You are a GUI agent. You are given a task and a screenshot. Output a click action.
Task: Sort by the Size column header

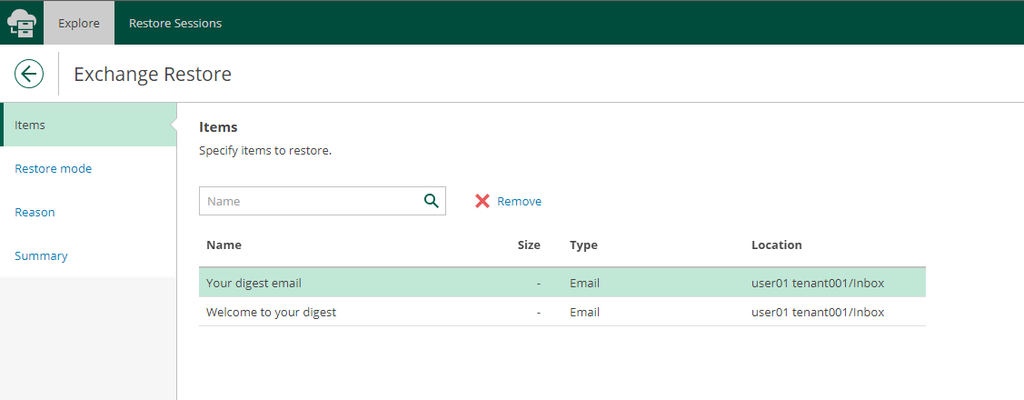coord(529,245)
